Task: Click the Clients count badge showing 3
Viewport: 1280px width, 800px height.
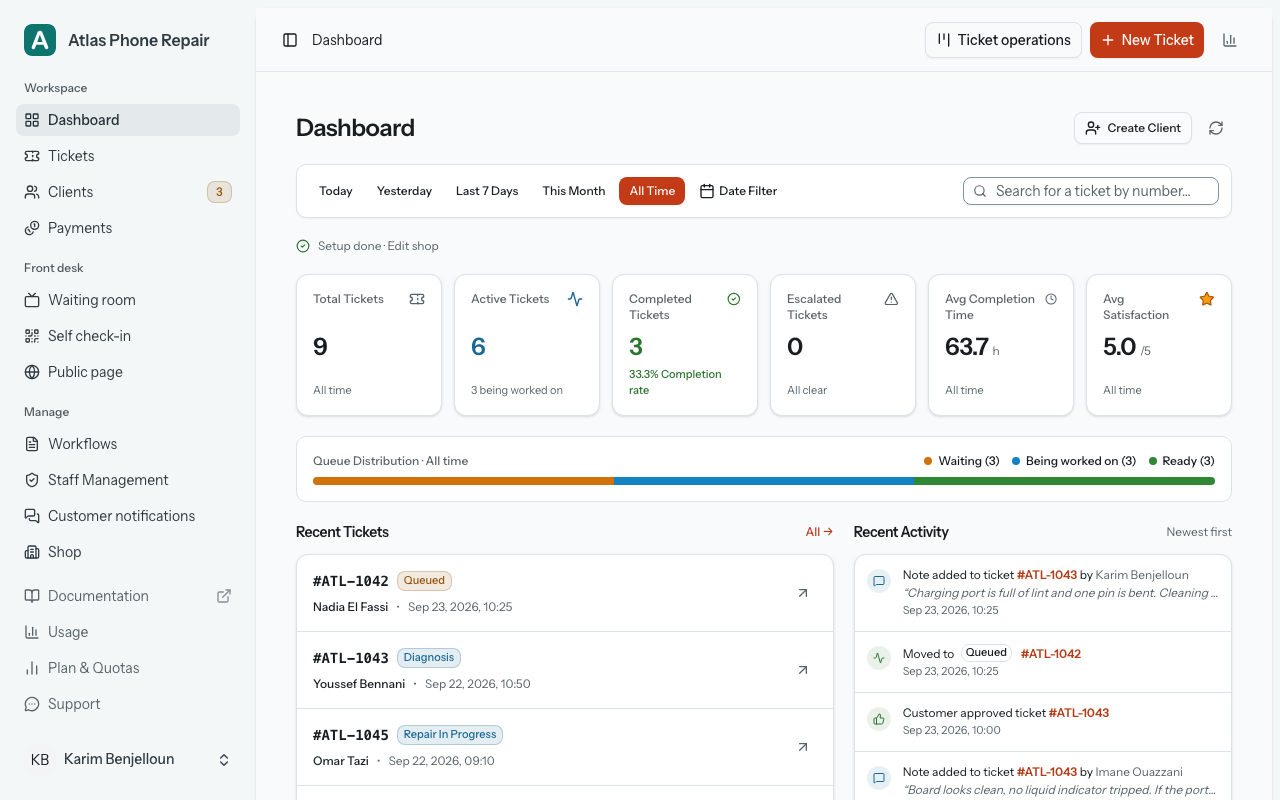Action: click(219, 192)
